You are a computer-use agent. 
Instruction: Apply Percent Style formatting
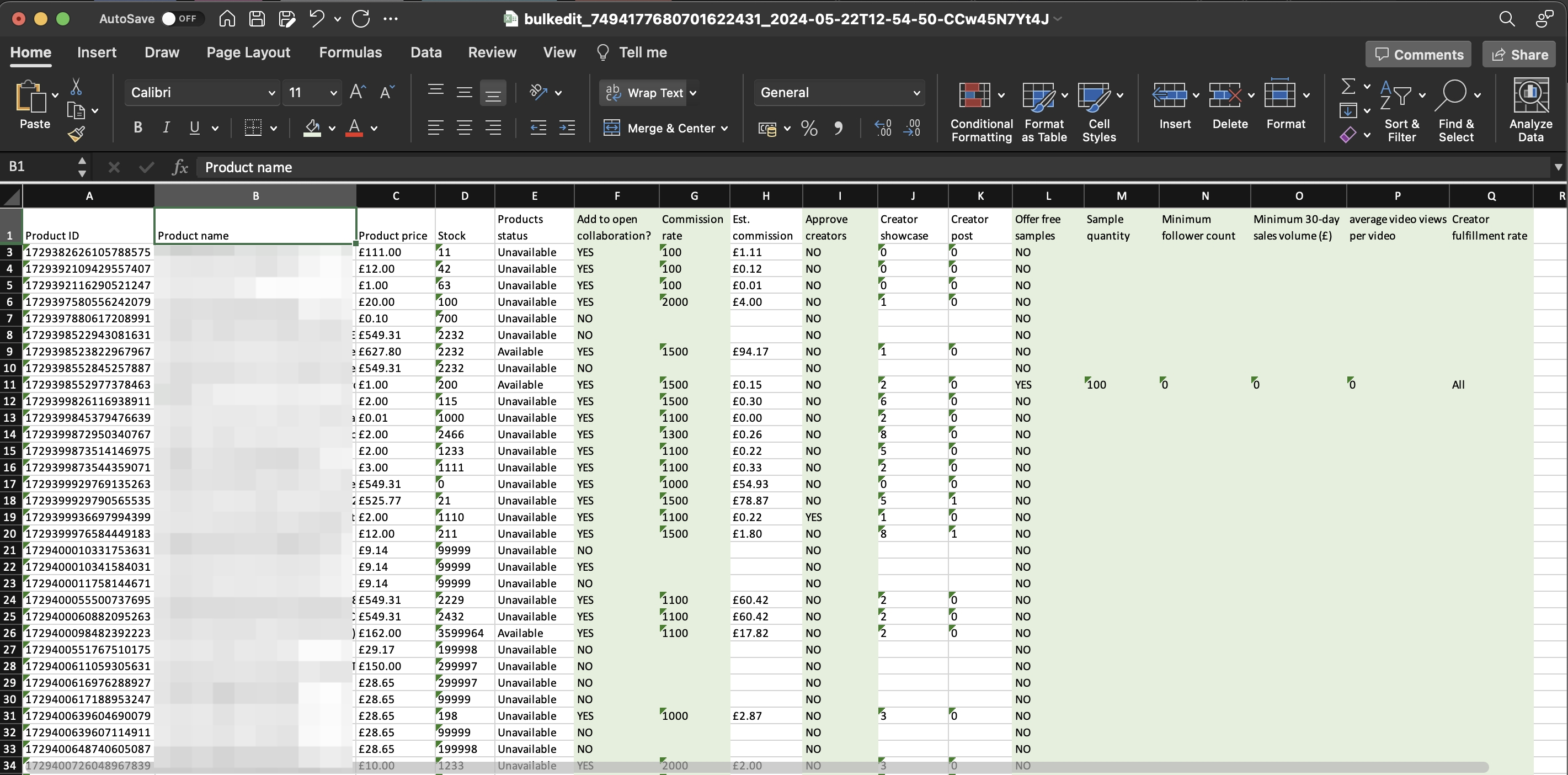click(809, 128)
